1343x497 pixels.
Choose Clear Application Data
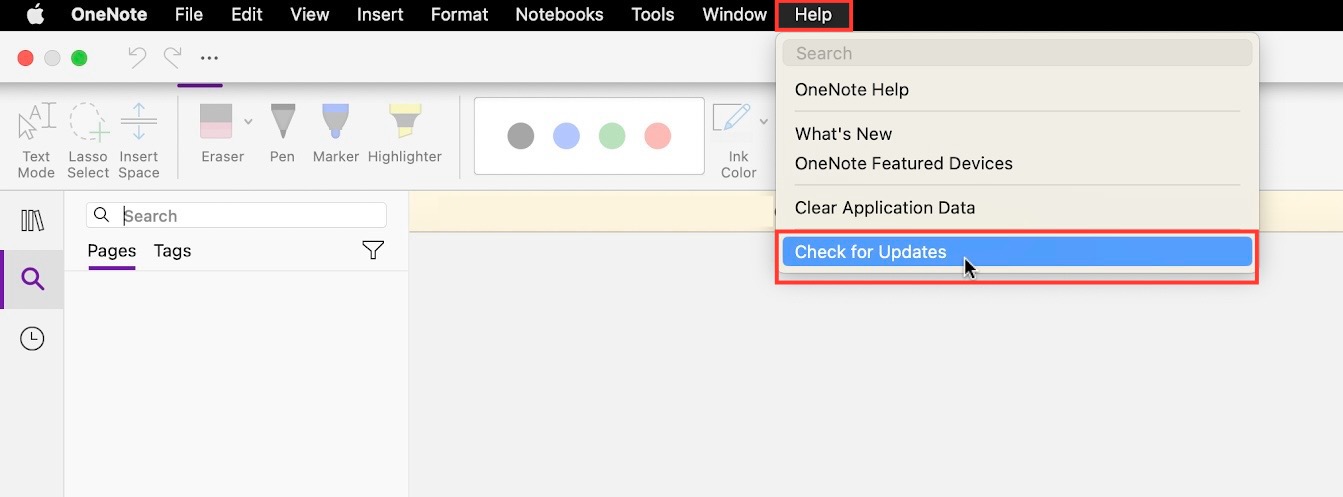pos(1017,207)
